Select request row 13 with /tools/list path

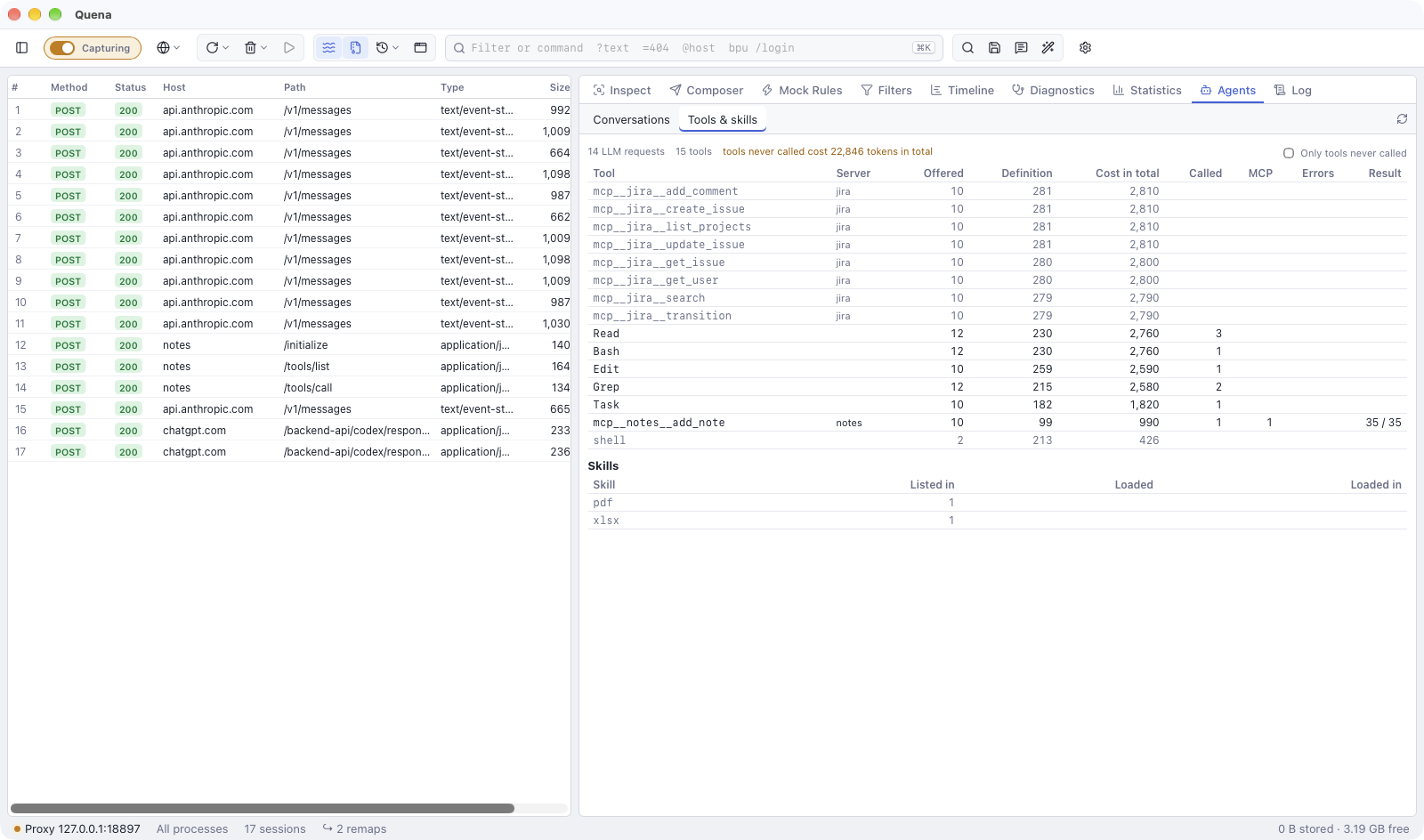289,367
